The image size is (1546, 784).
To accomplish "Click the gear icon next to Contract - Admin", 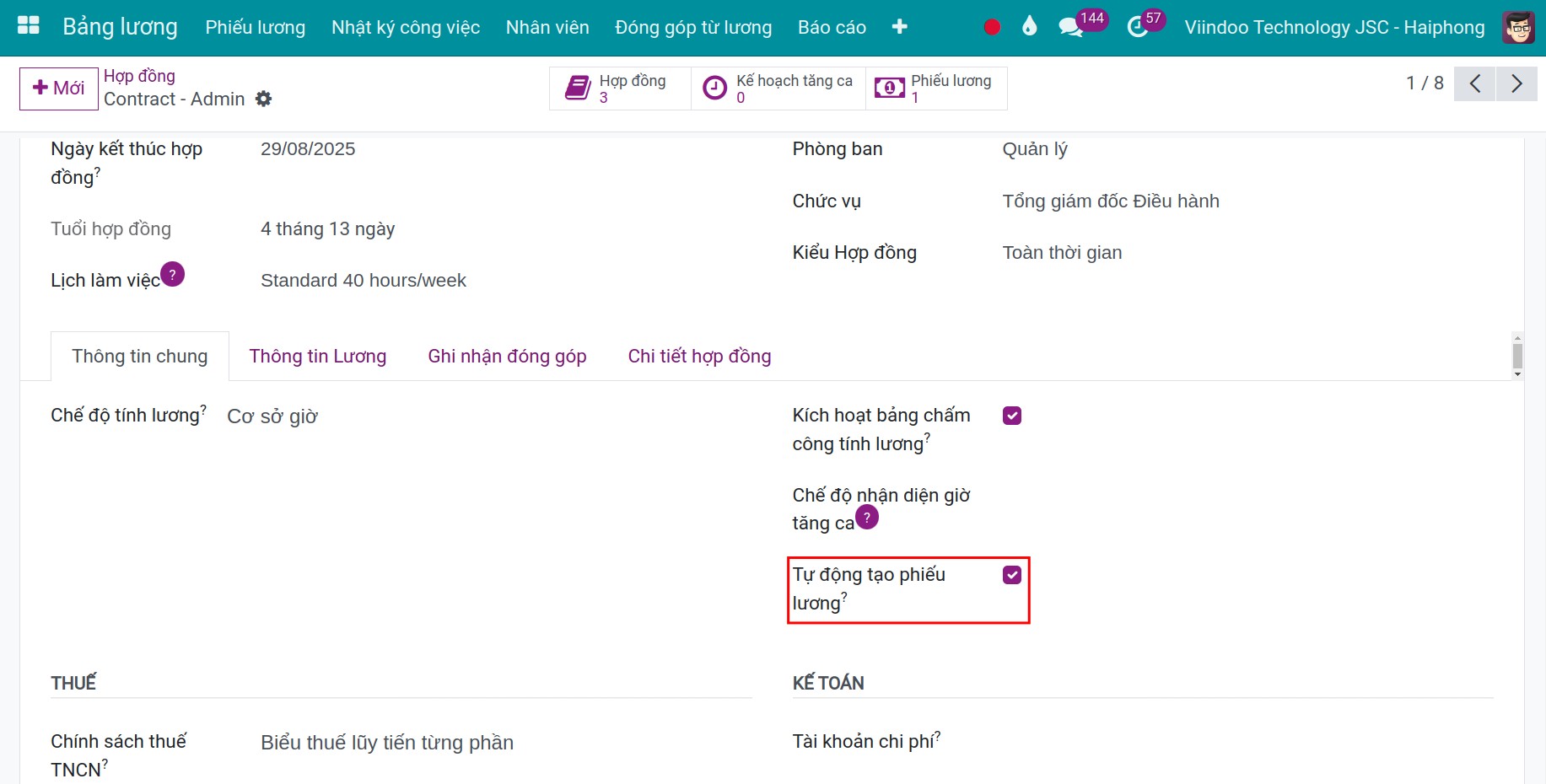I will pyautogui.click(x=264, y=99).
